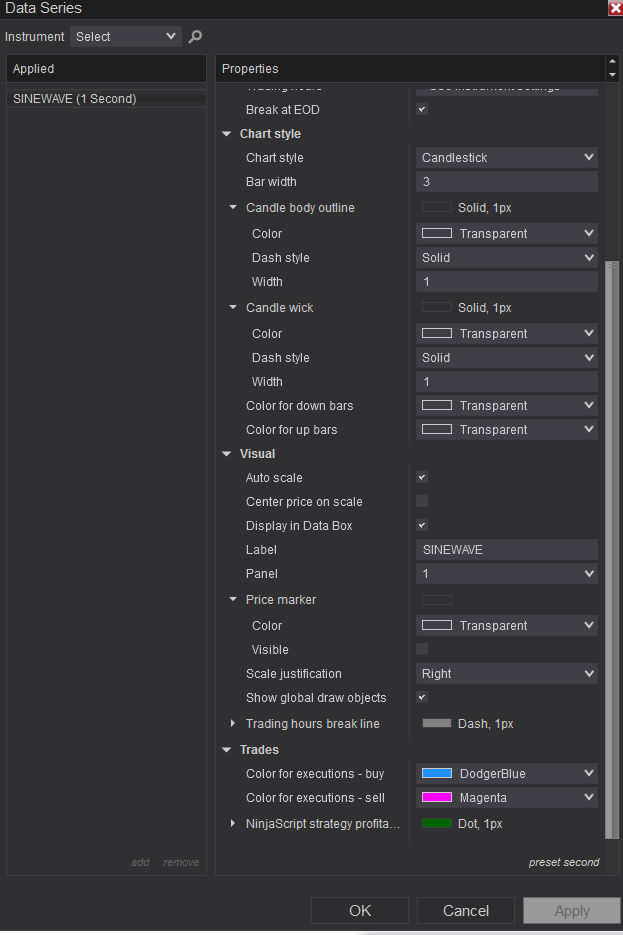Click the preset second link
Image resolution: width=623 pixels, height=935 pixels.
pos(564,862)
